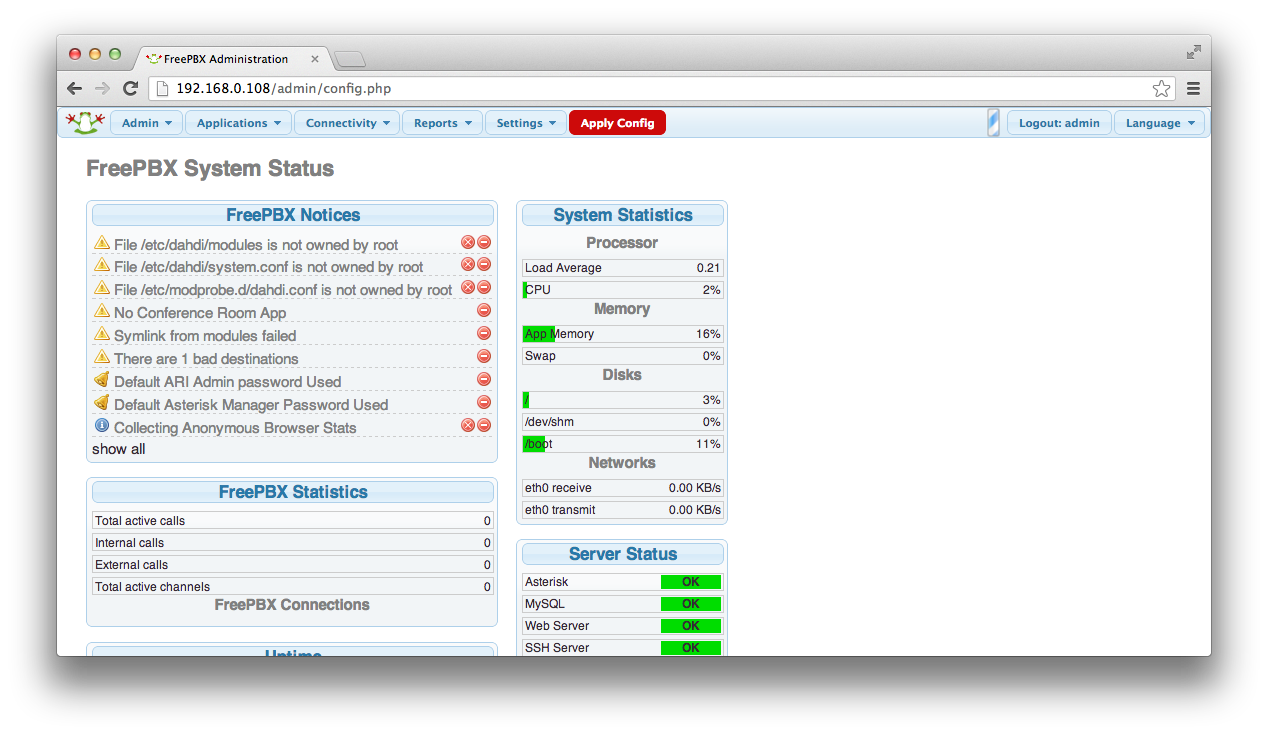
Task: Click the App Memory usage bar
Action: pyautogui.click(x=622, y=334)
